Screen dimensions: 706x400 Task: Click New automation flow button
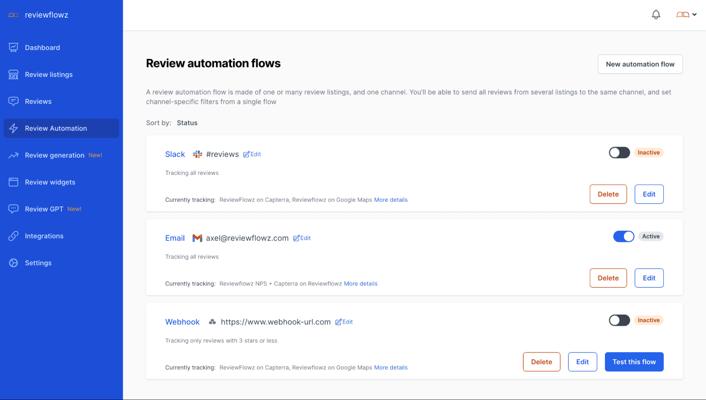(x=640, y=64)
